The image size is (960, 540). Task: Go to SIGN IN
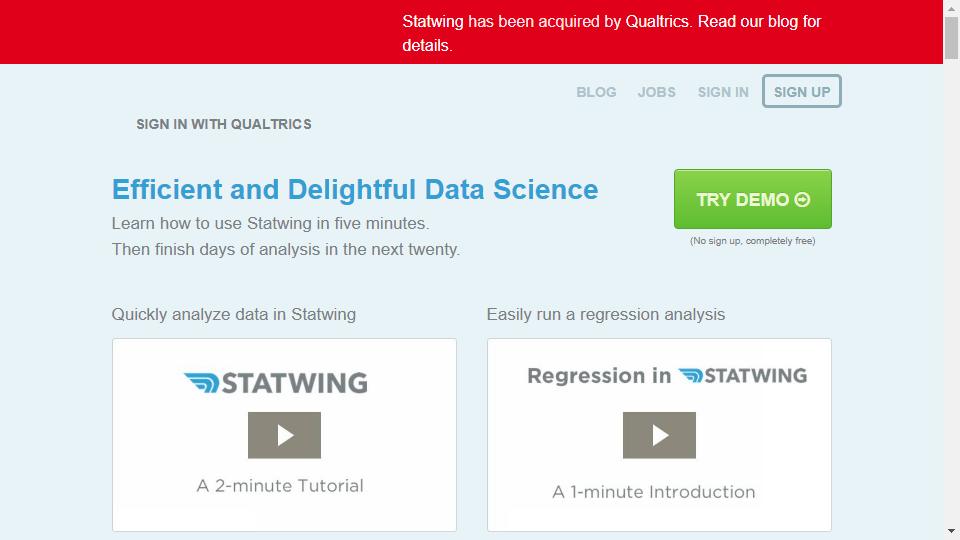click(723, 92)
